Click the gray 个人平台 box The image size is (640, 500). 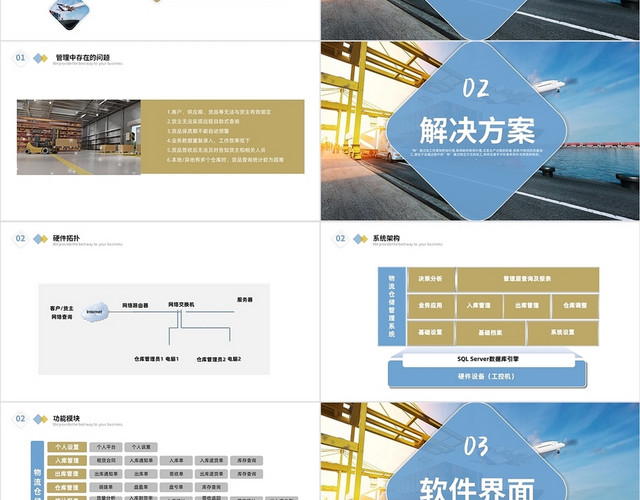[106, 447]
